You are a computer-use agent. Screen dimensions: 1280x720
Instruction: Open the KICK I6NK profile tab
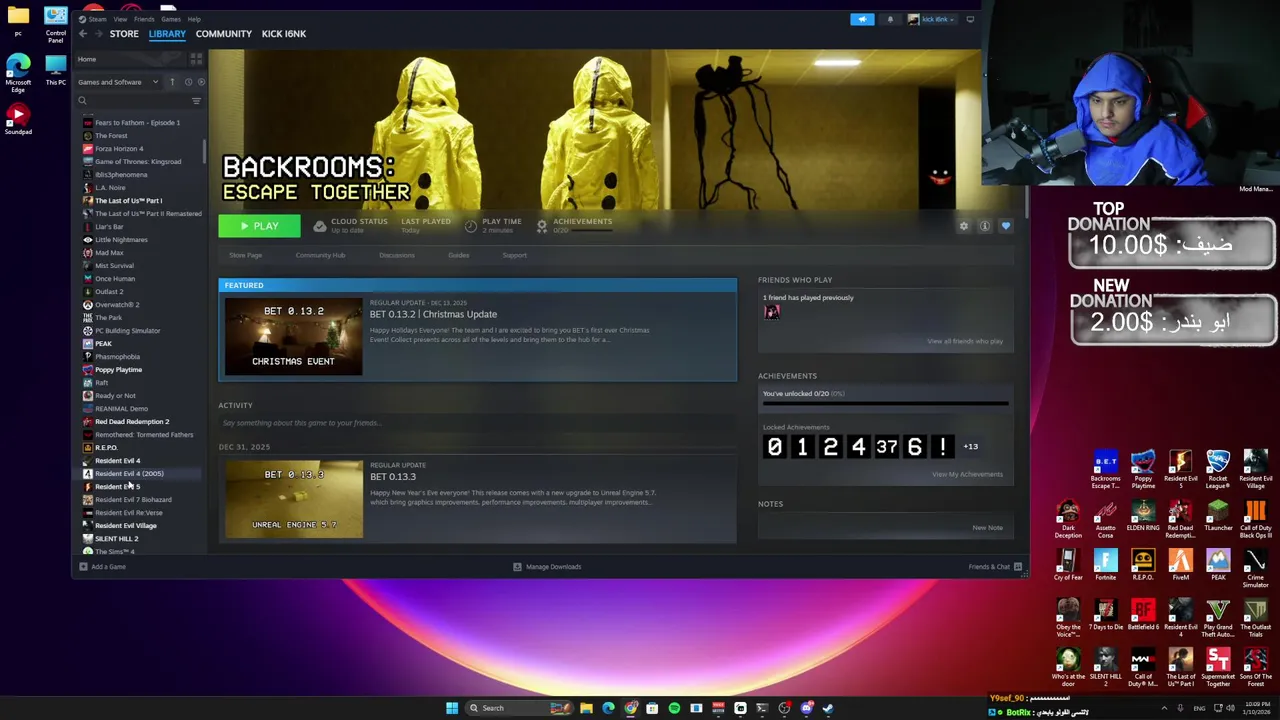[284, 34]
